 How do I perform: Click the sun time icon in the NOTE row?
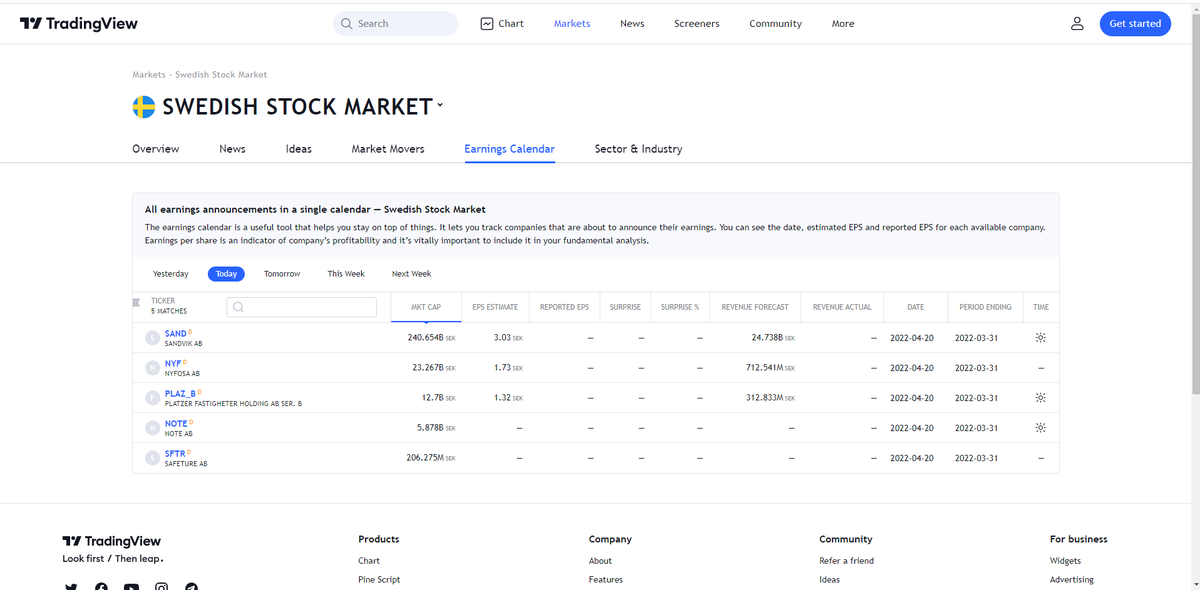pyautogui.click(x=1041, y=428)
